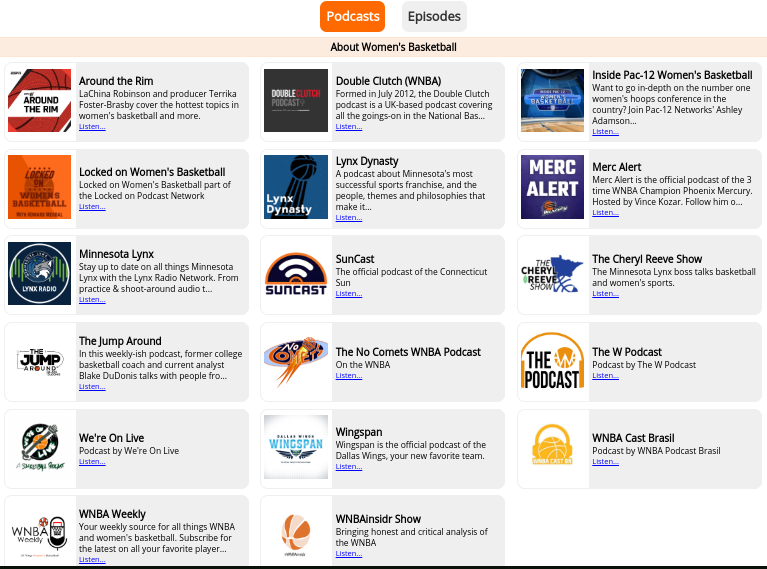Click Listen link under Lynx Dynasty
The height and width of the screenshot is (569, 767).
coord(349,218)
